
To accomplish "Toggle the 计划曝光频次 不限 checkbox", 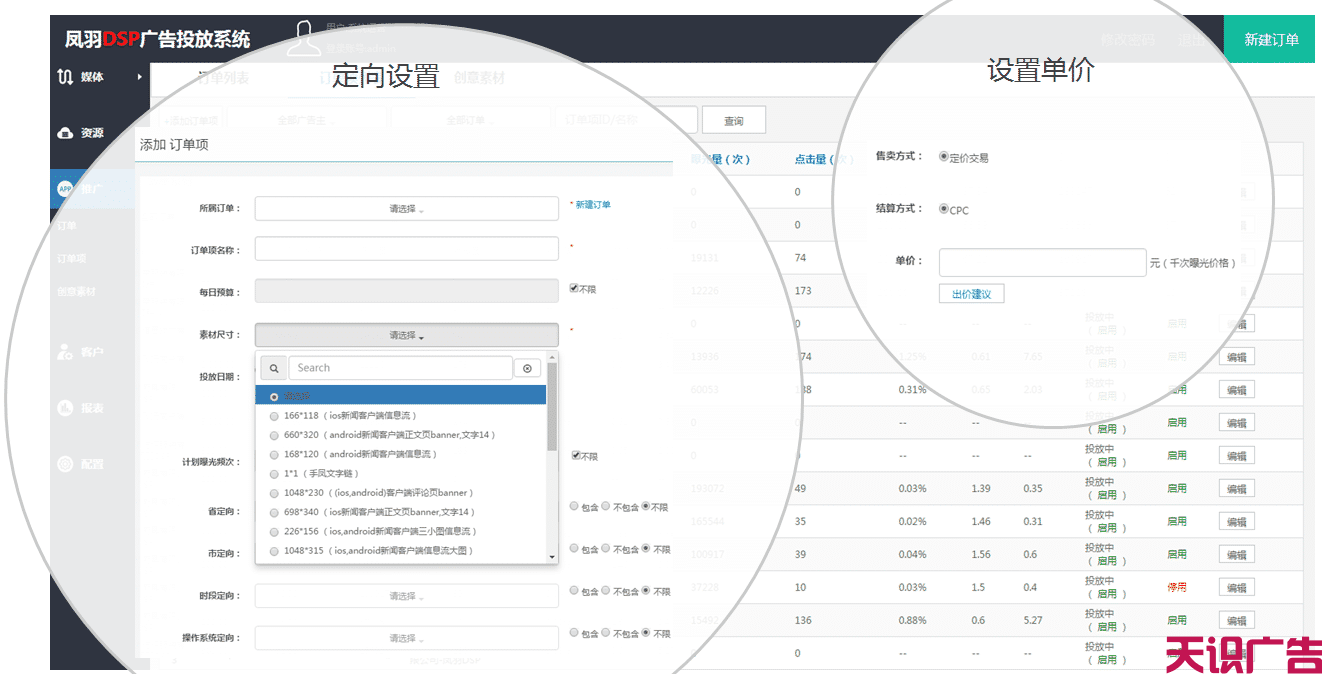I will pos(576,455).
